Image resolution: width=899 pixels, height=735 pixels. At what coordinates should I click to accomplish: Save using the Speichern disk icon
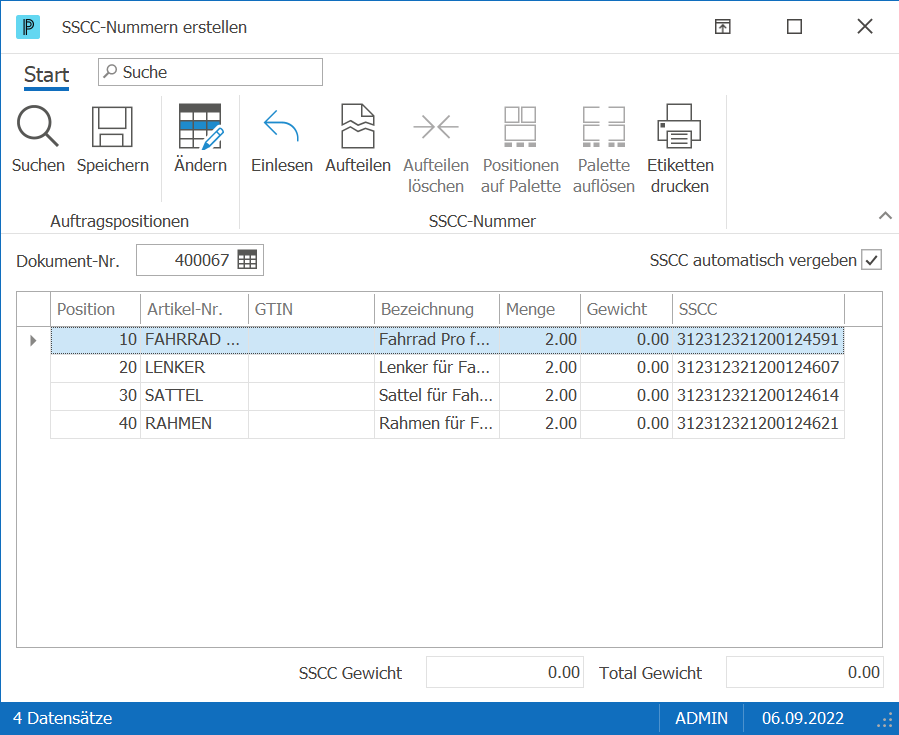112,126
